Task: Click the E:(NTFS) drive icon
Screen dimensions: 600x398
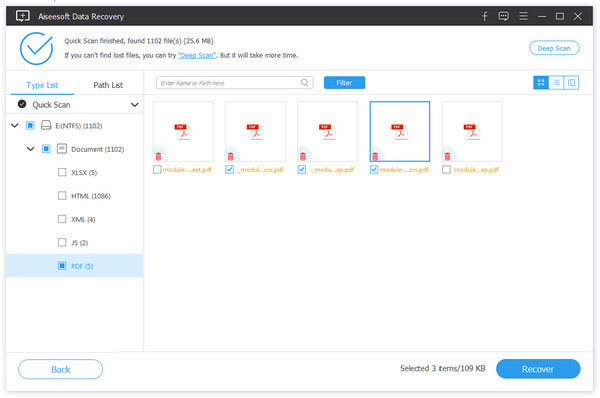Action: [x=46, y=125]
